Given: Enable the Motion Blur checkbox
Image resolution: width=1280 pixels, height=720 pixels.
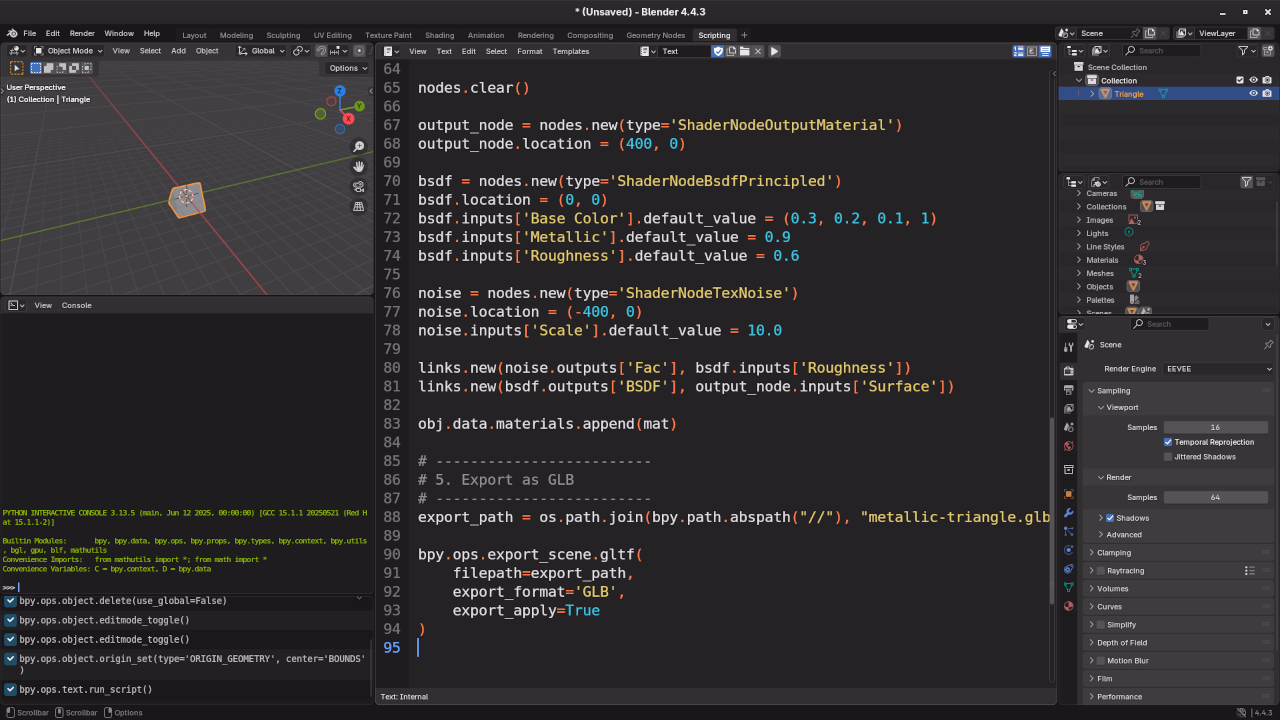Looking at the screenshot, I should coord(1101,661).
